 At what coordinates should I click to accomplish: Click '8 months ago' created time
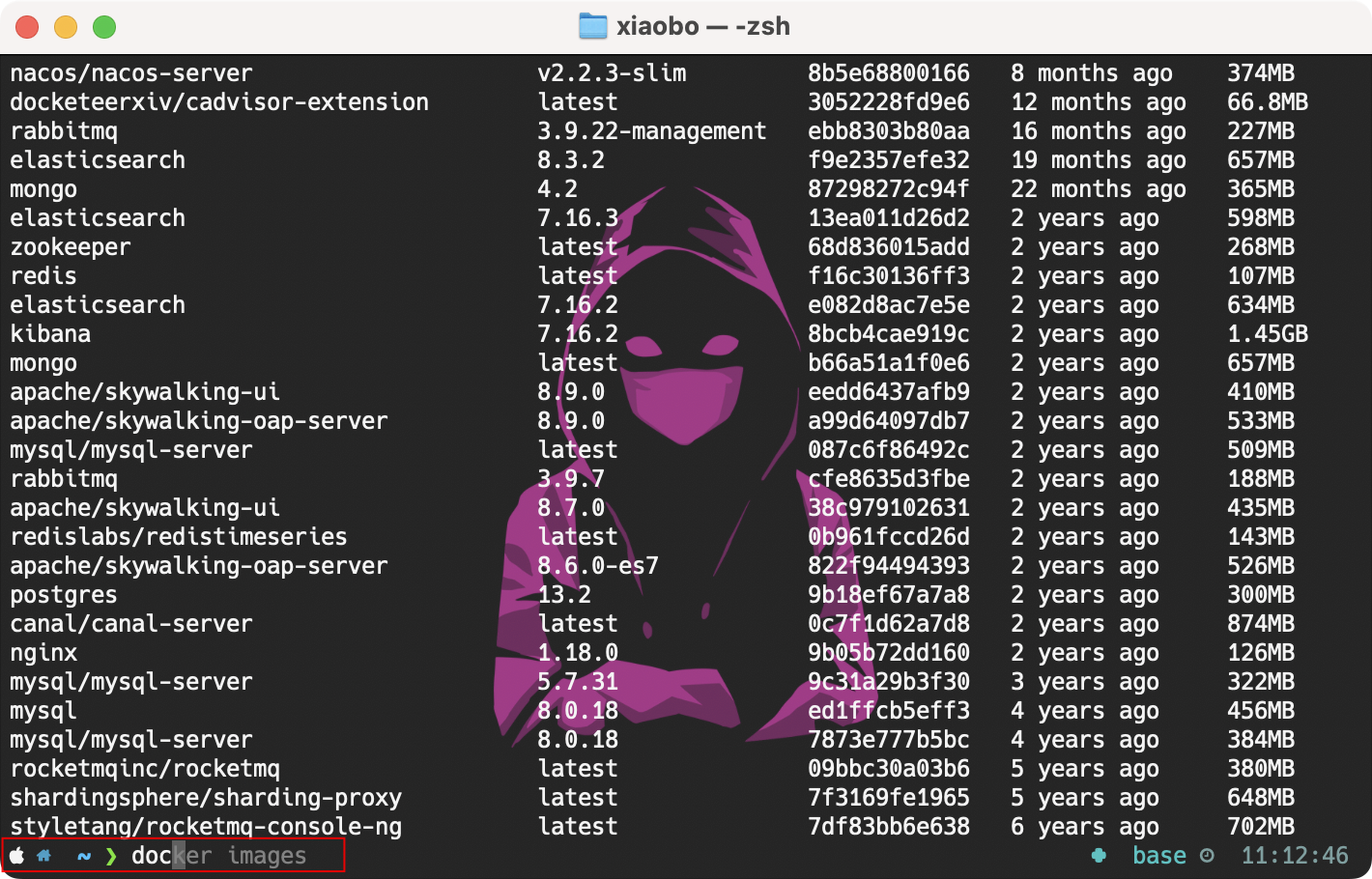pyautogui.click(x=1092, y=73)
